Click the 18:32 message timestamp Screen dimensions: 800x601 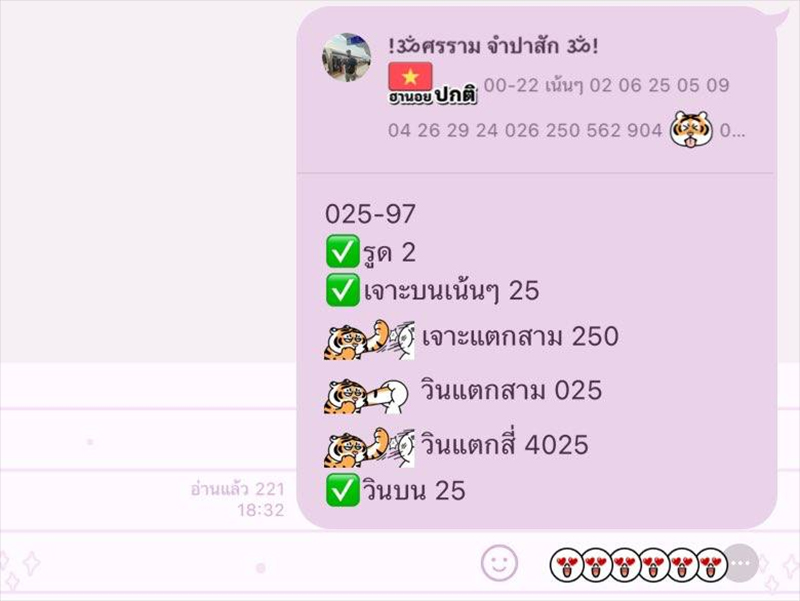click(261, 510)
